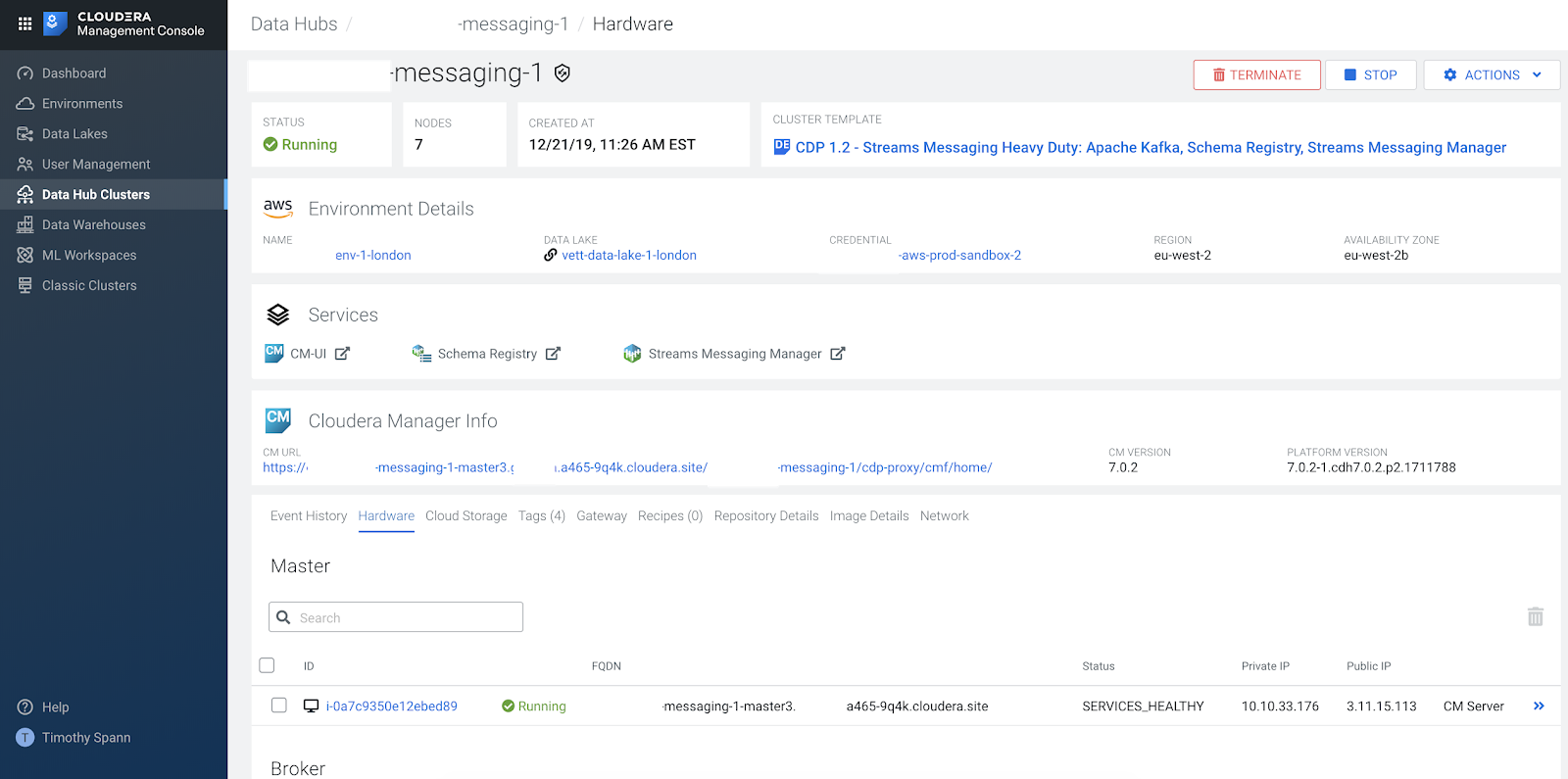
Task: Click the Data Hub Clusters icon
Action: tap(25, 195)
